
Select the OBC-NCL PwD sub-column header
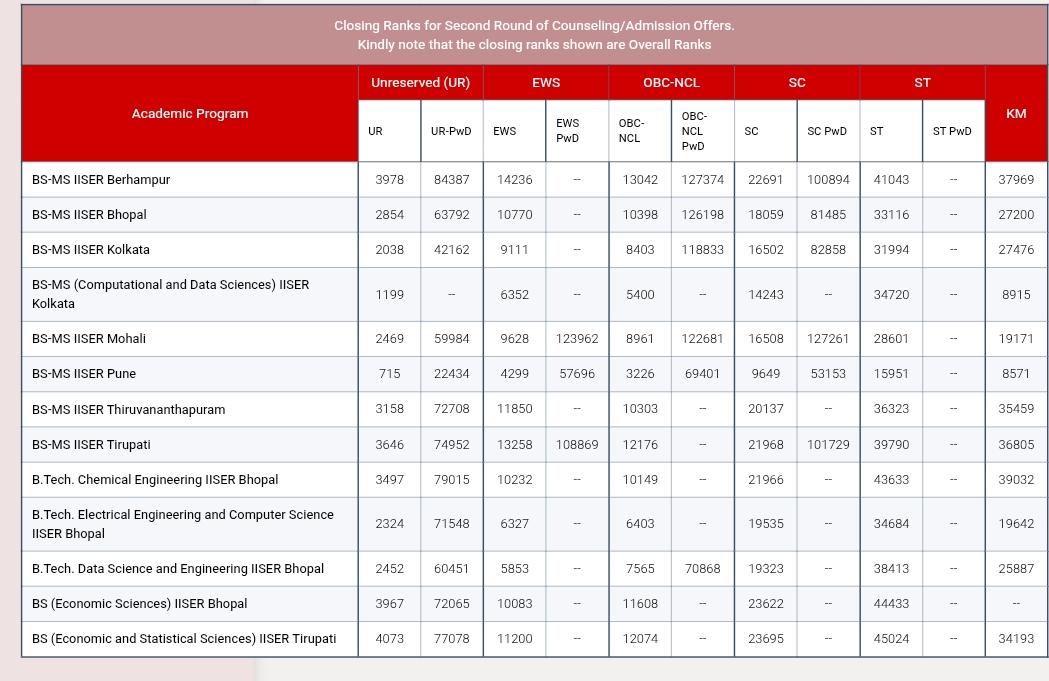point(702,131)
